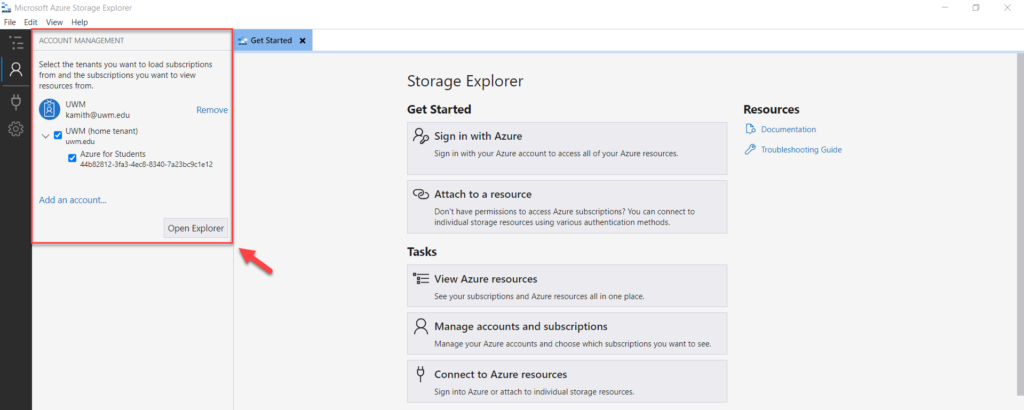
Task: Toggle the UWM (home tenant) checkbox
Action: coord(58,135)
